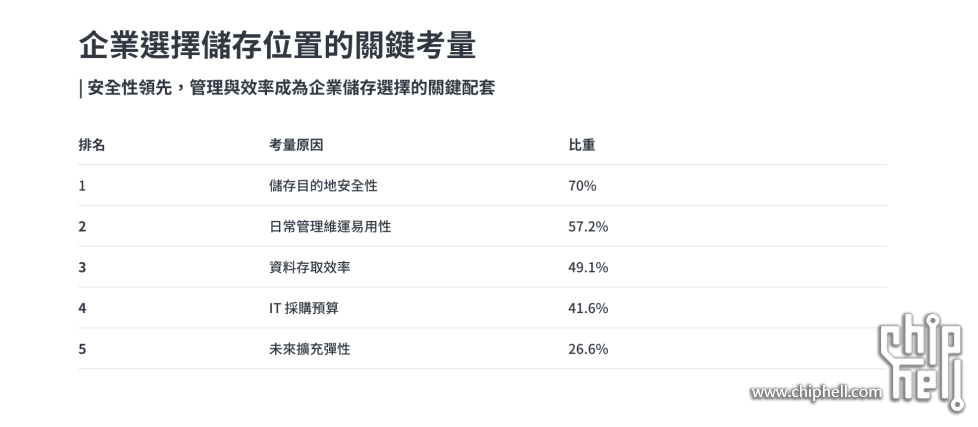The width and height of the screenshot is (978, 427).
Task: Select the 排名 column header
Action: [x=92, y=145]
